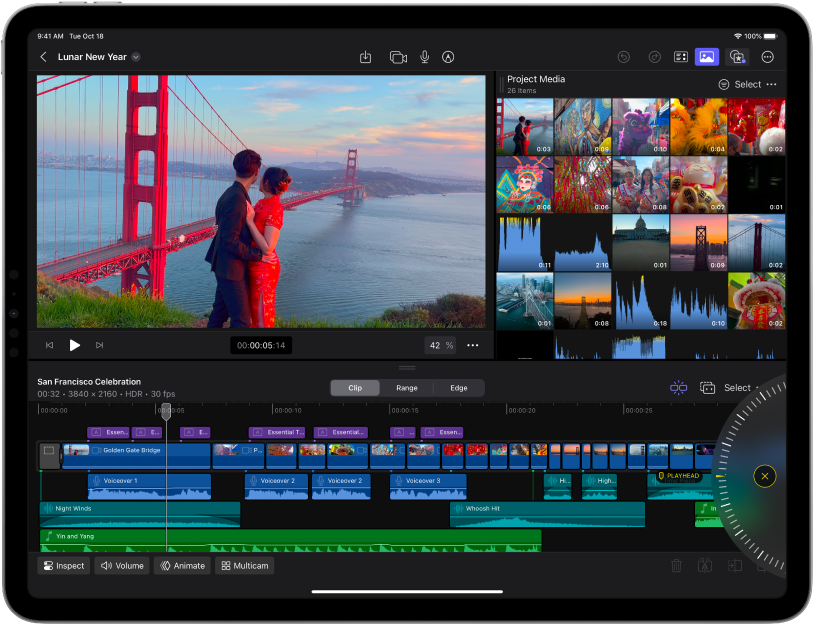Open the viewer options ellipsis menu
Screen dimensions: 818x628
472,345
